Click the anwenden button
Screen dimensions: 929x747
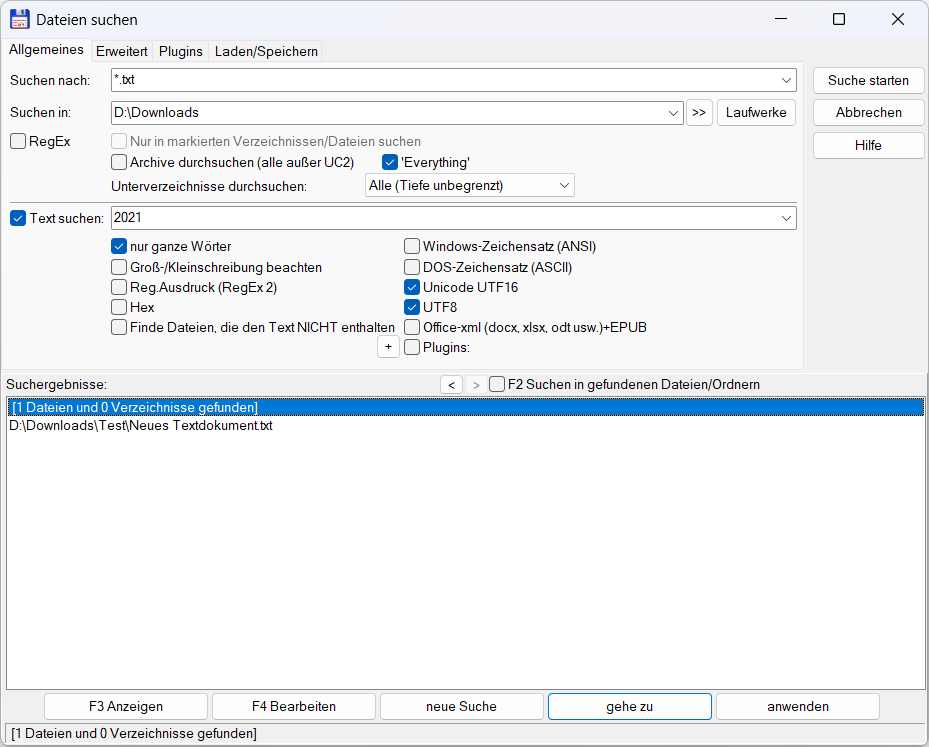798,707
